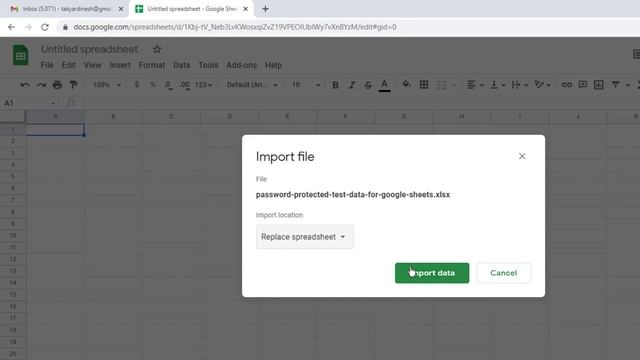Click the password-protected xlsx file name
Image resolution: width=640 pixels, height=360 pixels.
pyautogui.click(x=353, y=195)
